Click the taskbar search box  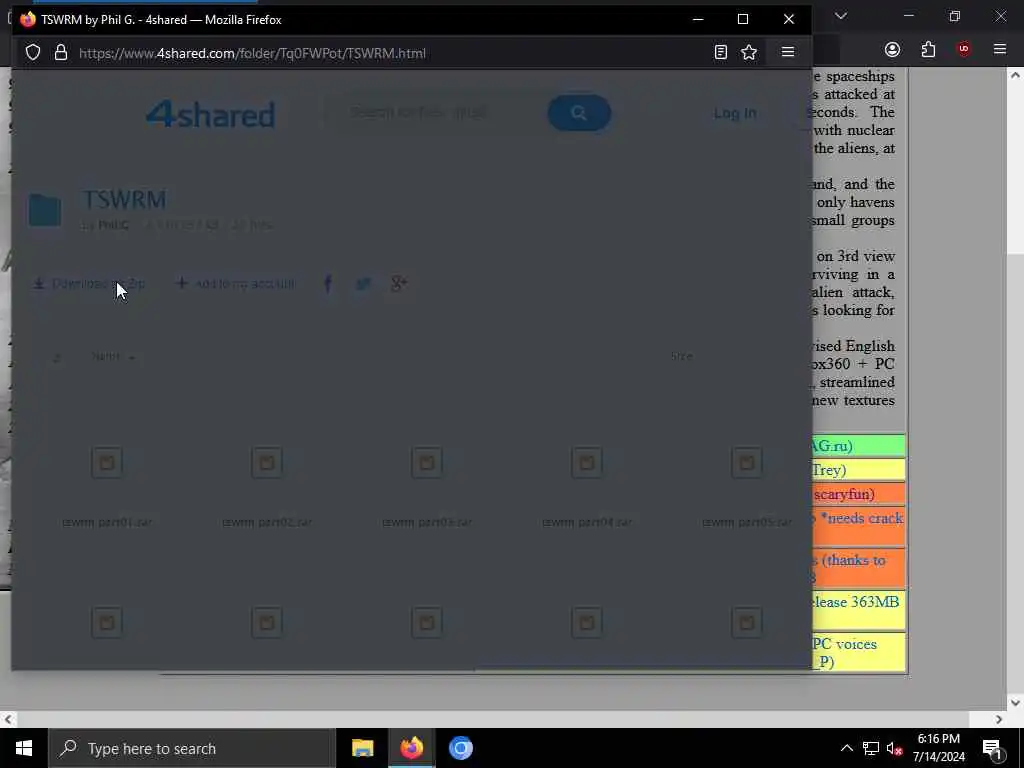click(x=192, y=748)
